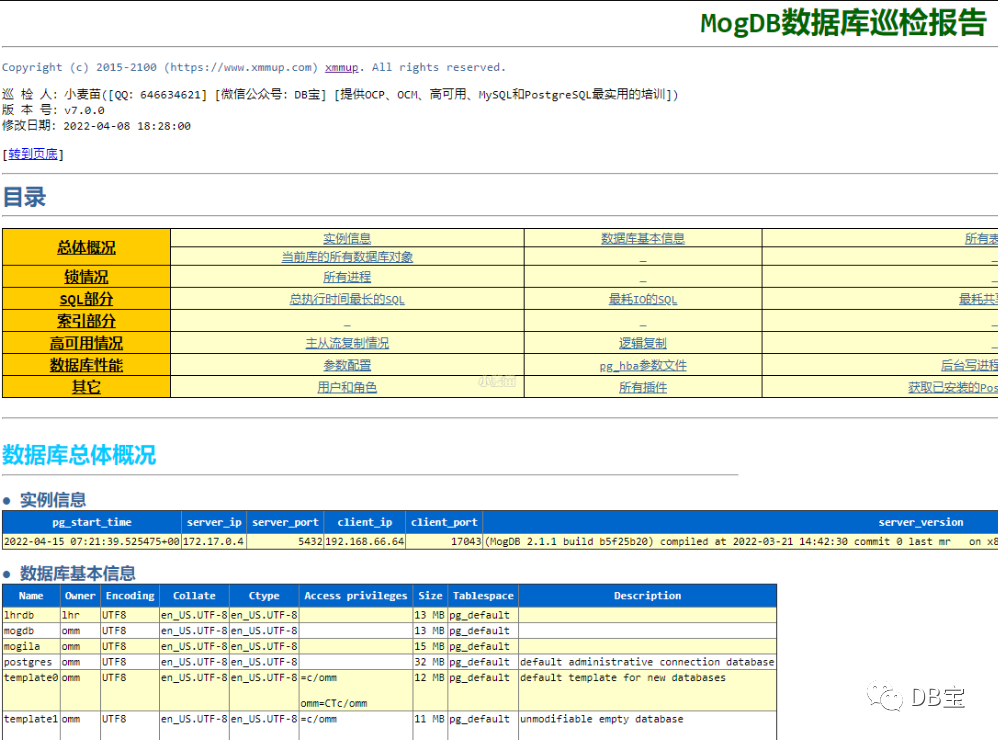Screen dimensions: 998x740
Task: Click the Tablespace column header
Action: pos(483,596)
